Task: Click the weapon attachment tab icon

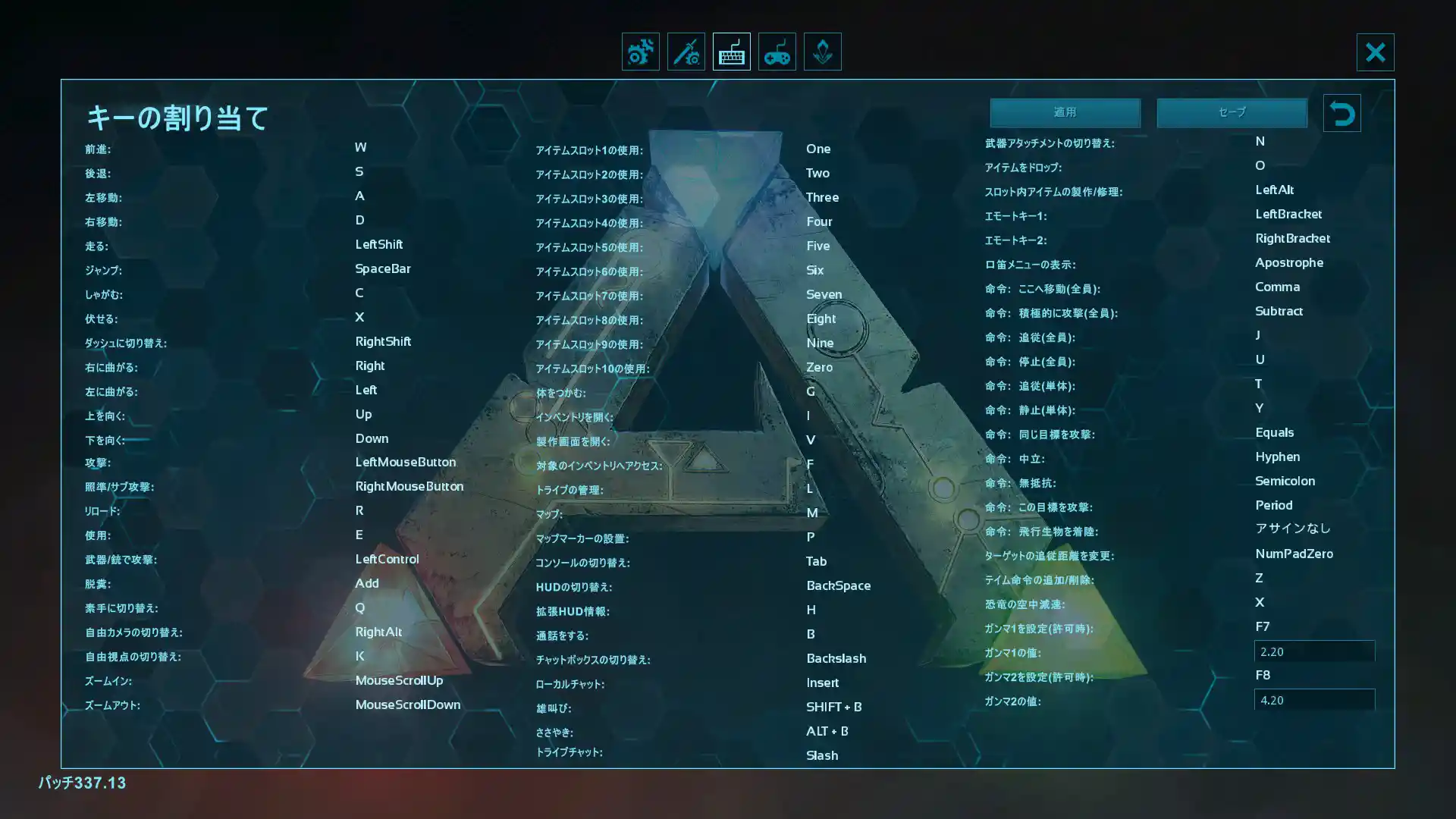Action: pos(685,52)
